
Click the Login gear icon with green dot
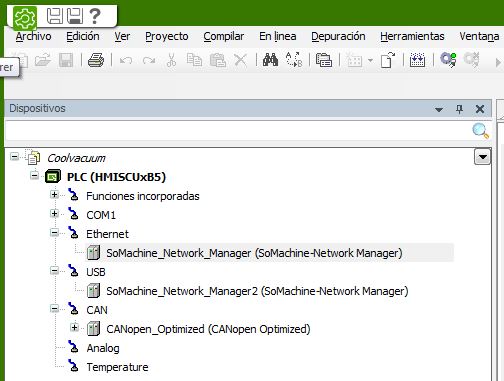[448, 60]
